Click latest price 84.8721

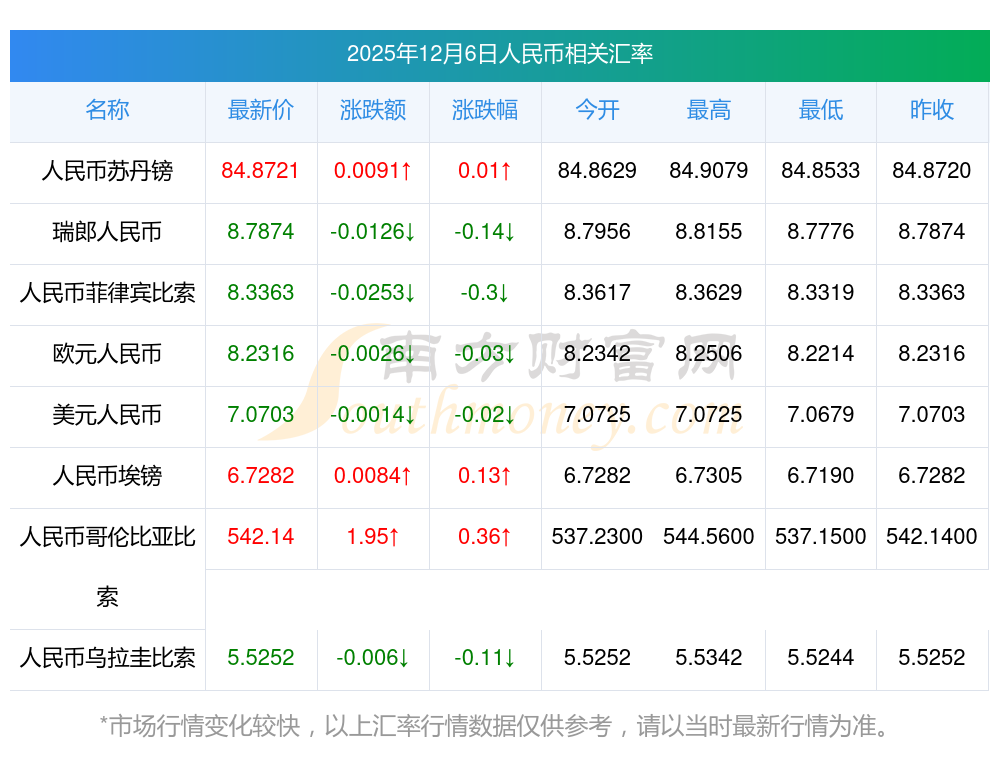[260, 171]
